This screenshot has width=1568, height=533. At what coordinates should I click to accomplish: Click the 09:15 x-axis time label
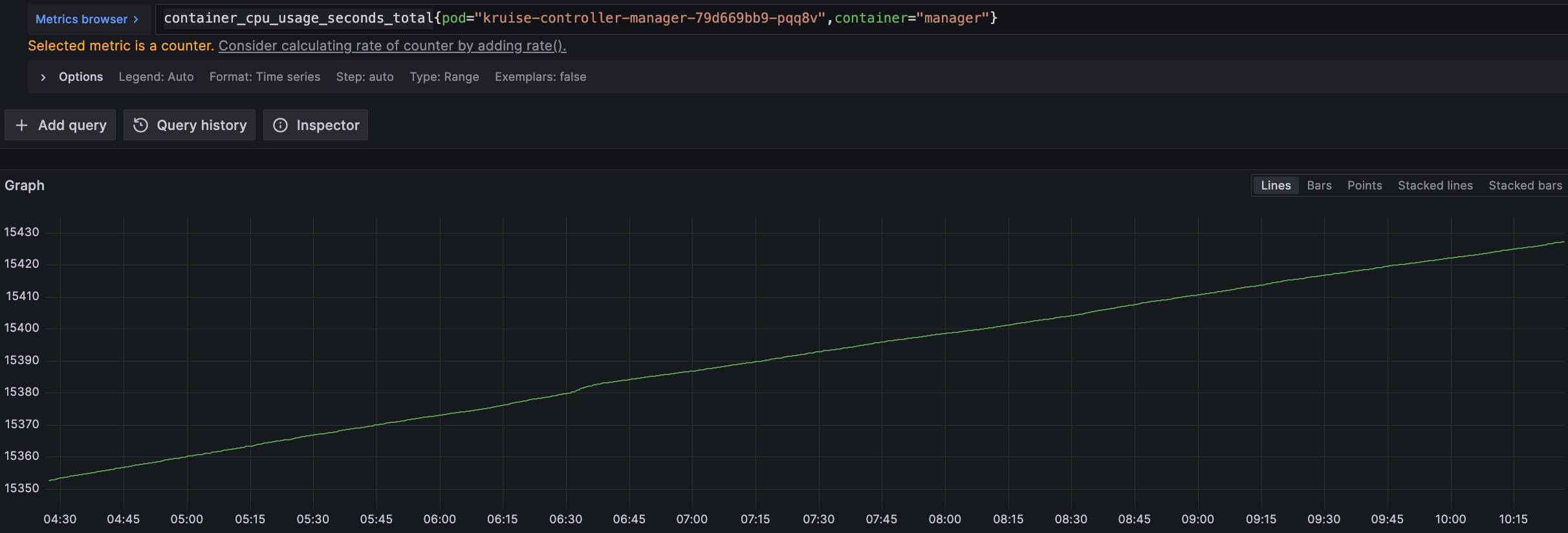1261,519
